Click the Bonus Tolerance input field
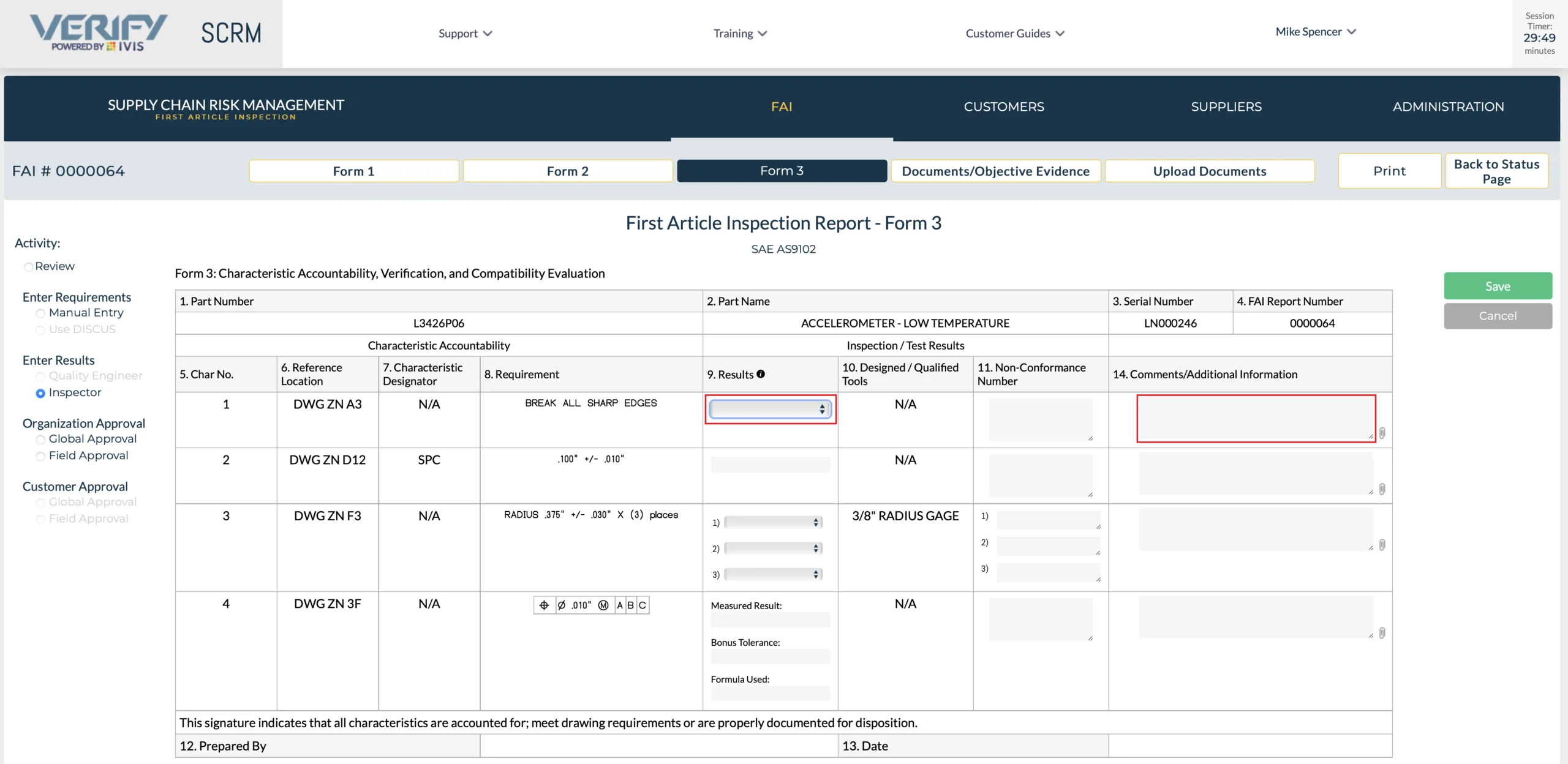 coord(770,657)
